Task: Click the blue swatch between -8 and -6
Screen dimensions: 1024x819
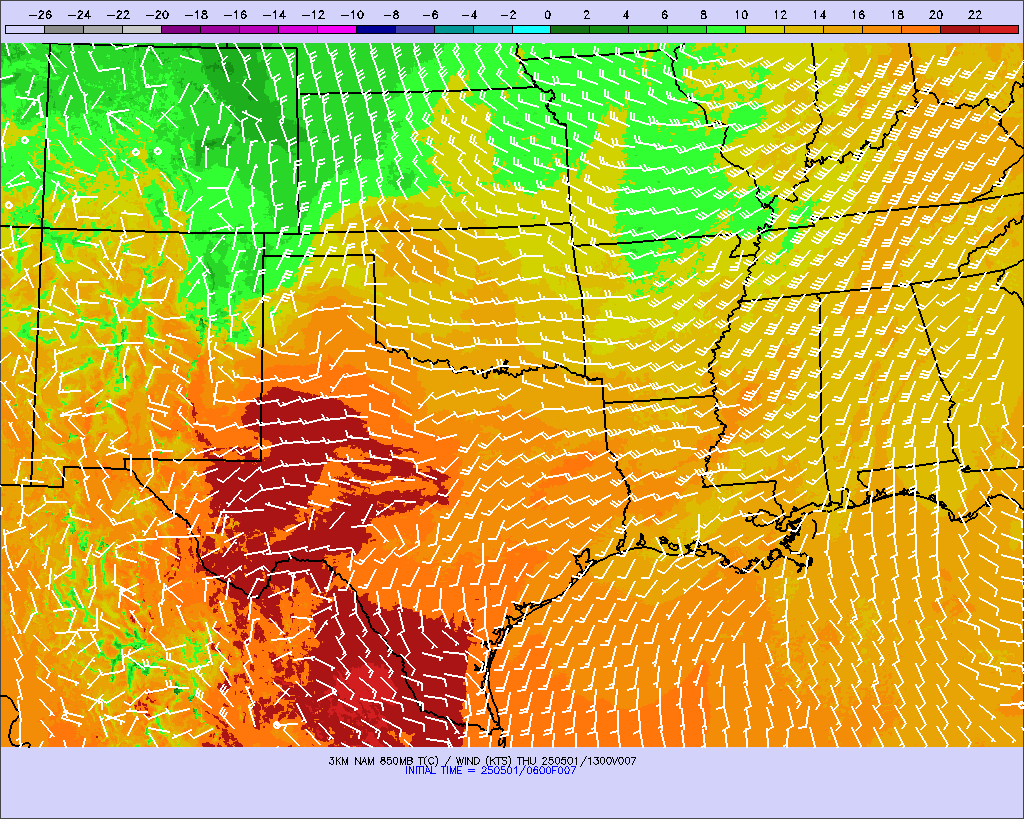Action: (x=415, y=29)
